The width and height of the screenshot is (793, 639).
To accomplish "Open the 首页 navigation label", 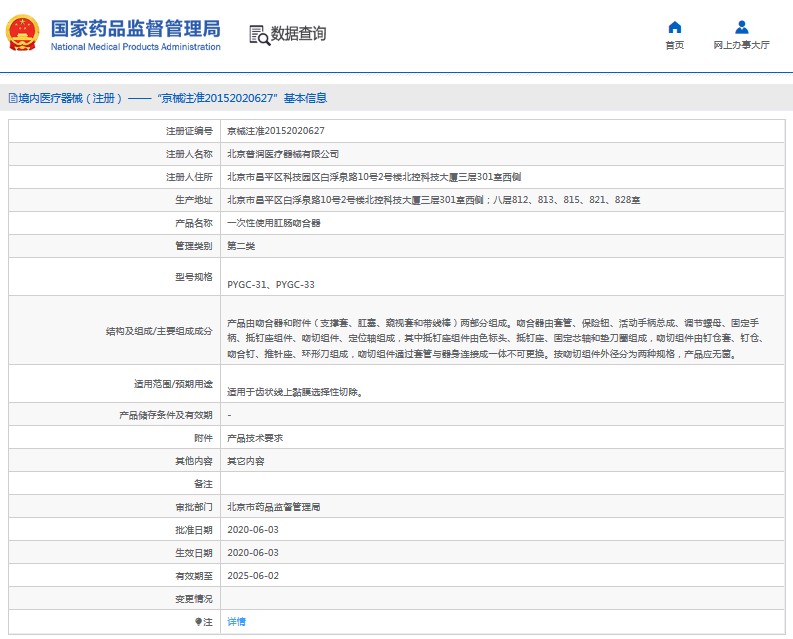I will click(674, 45).
